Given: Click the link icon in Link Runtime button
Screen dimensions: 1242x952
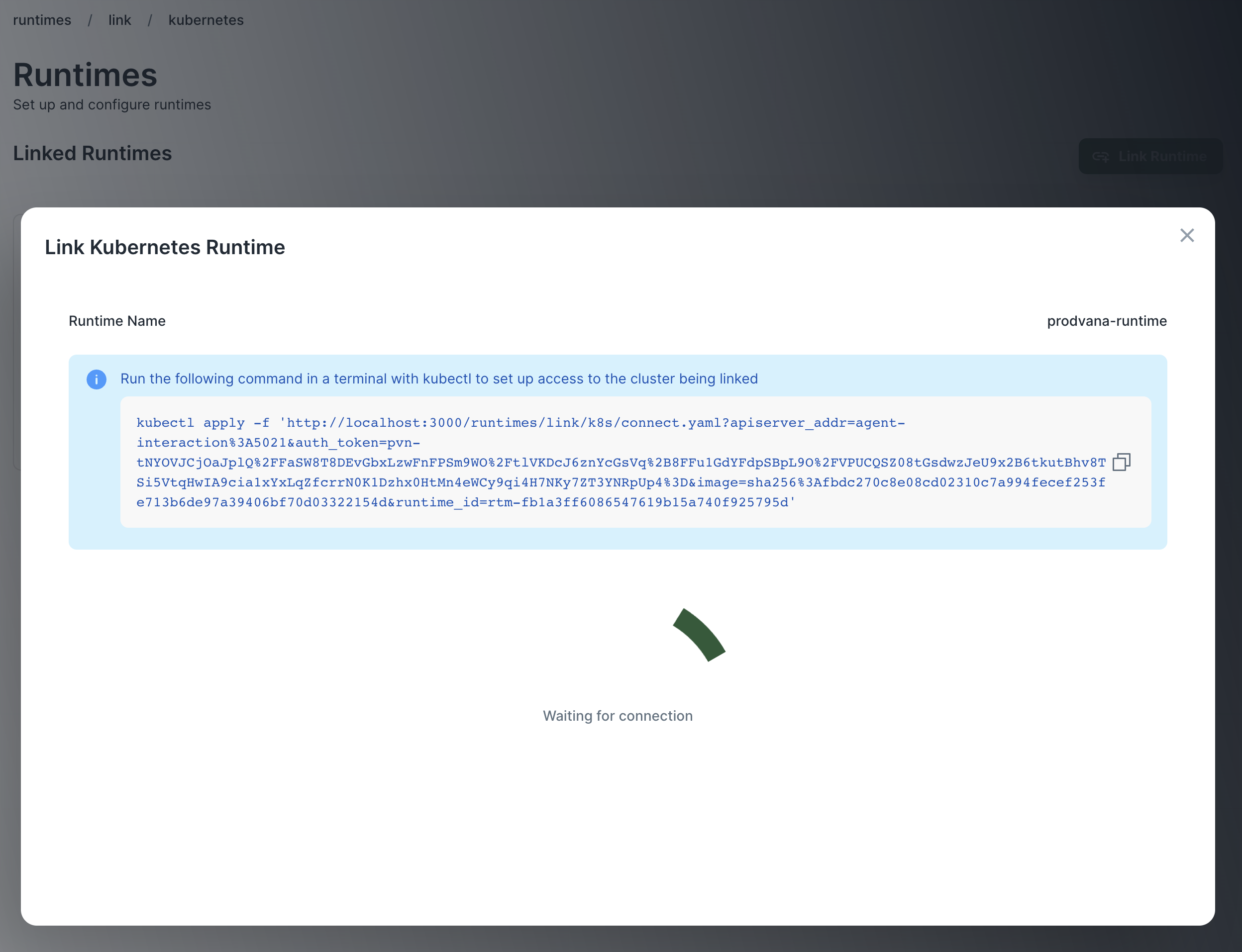Looking at the screenshot, I should coord(1100,156).
